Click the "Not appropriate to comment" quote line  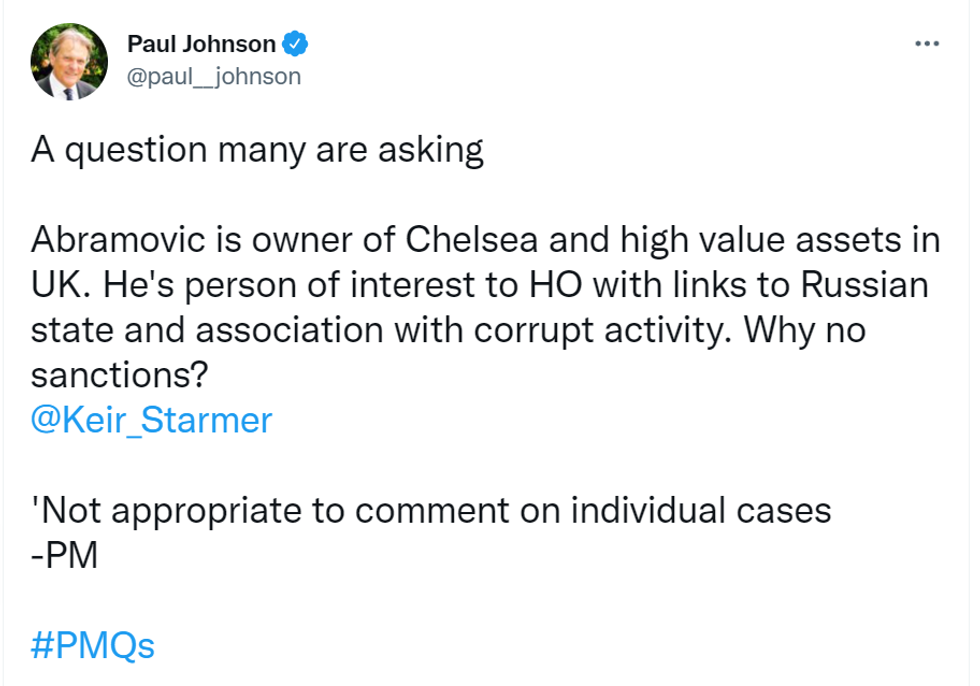tap(431, 510)
